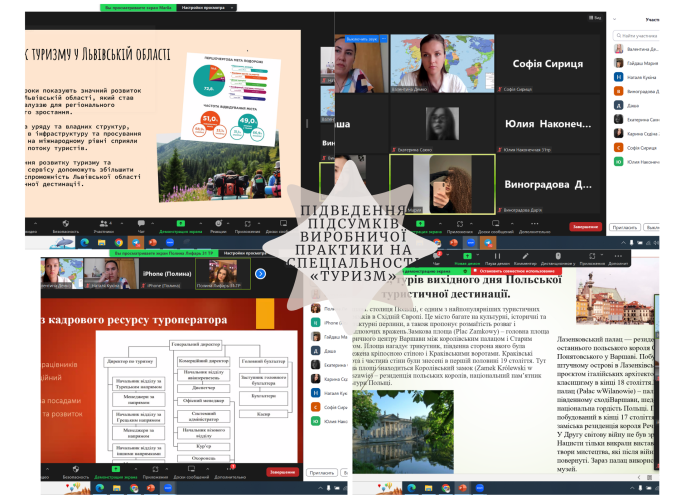Open Chrome in the bottom-right screenshot's taskbar
The height and width of the screenshot is (495, 700).
446,488
